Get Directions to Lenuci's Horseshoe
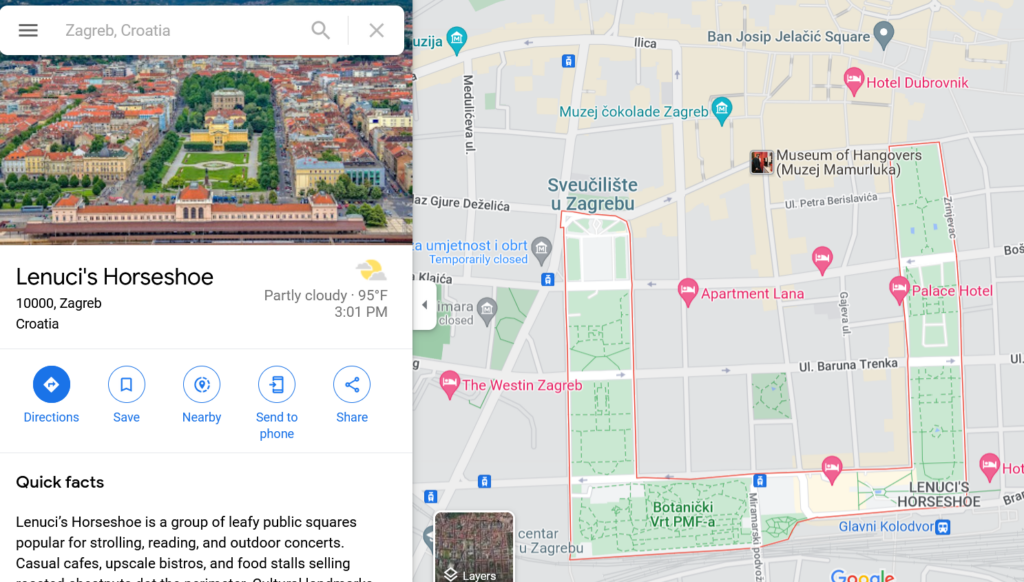 pyautogui.click(x=51, y=385)
